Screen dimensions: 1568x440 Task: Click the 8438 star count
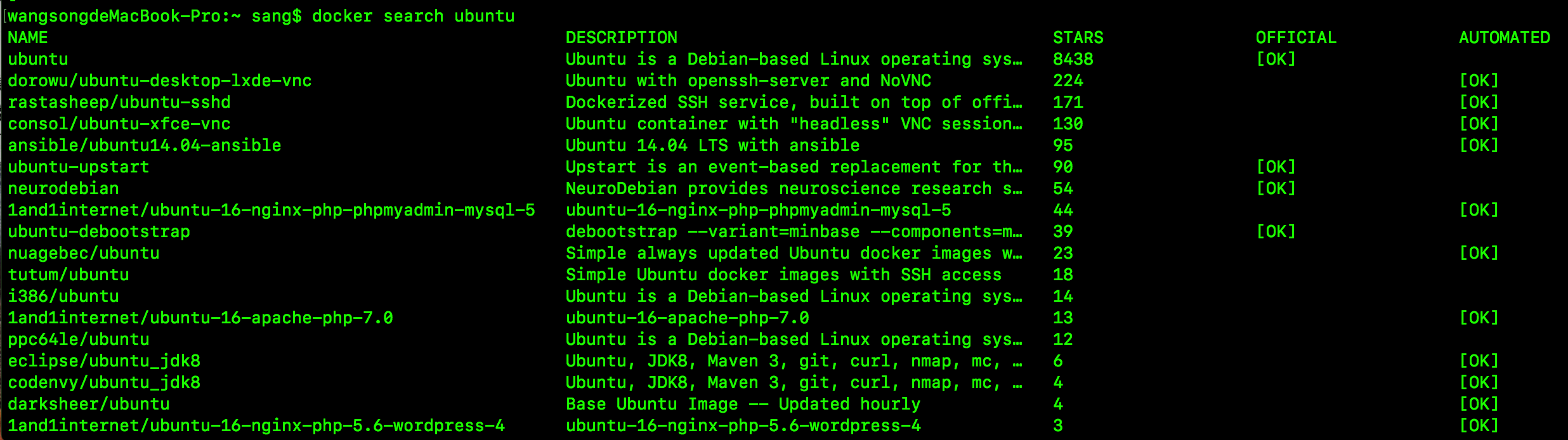click(1073, 59)
